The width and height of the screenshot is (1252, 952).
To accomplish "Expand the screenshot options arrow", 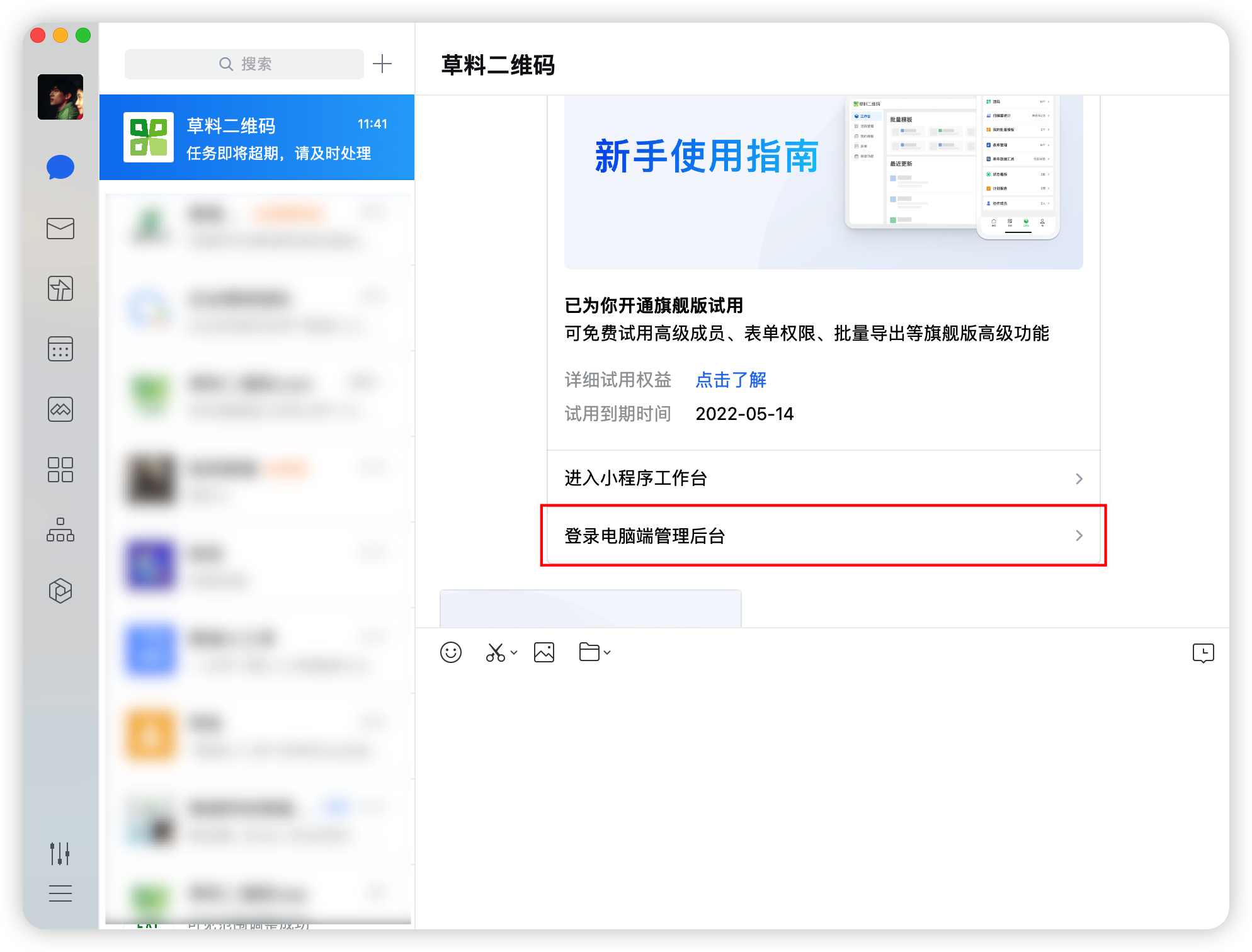I will pyautogui.click(x=514, y=652).
